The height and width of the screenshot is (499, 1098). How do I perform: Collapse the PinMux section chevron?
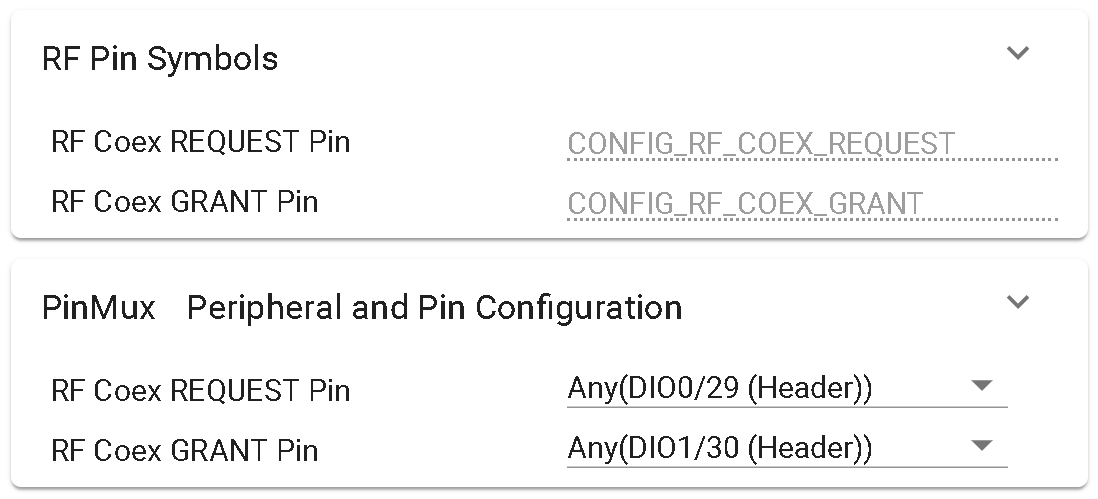coord(1017,301)
